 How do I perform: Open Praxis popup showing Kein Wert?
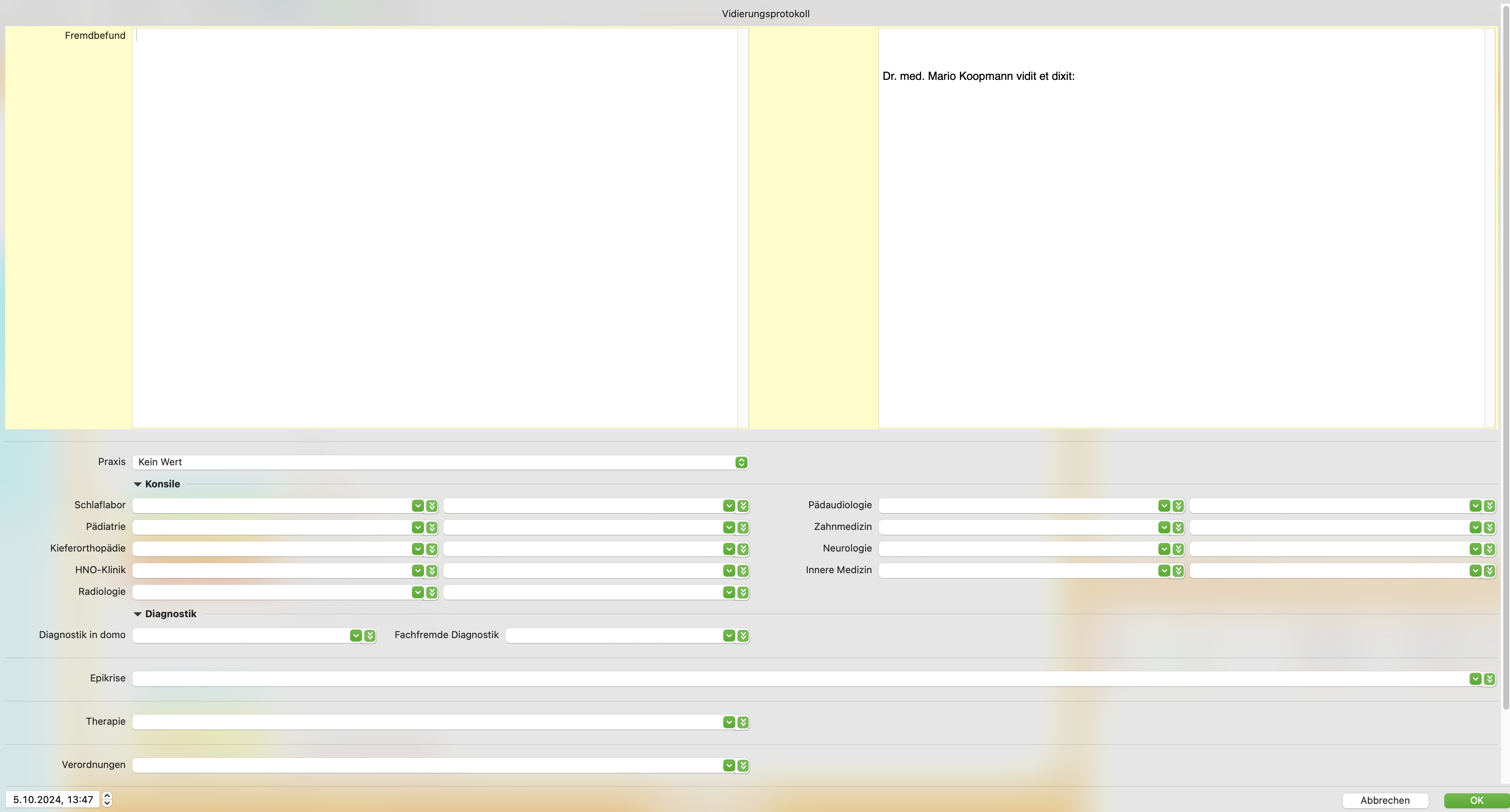[x=440, y=462]
